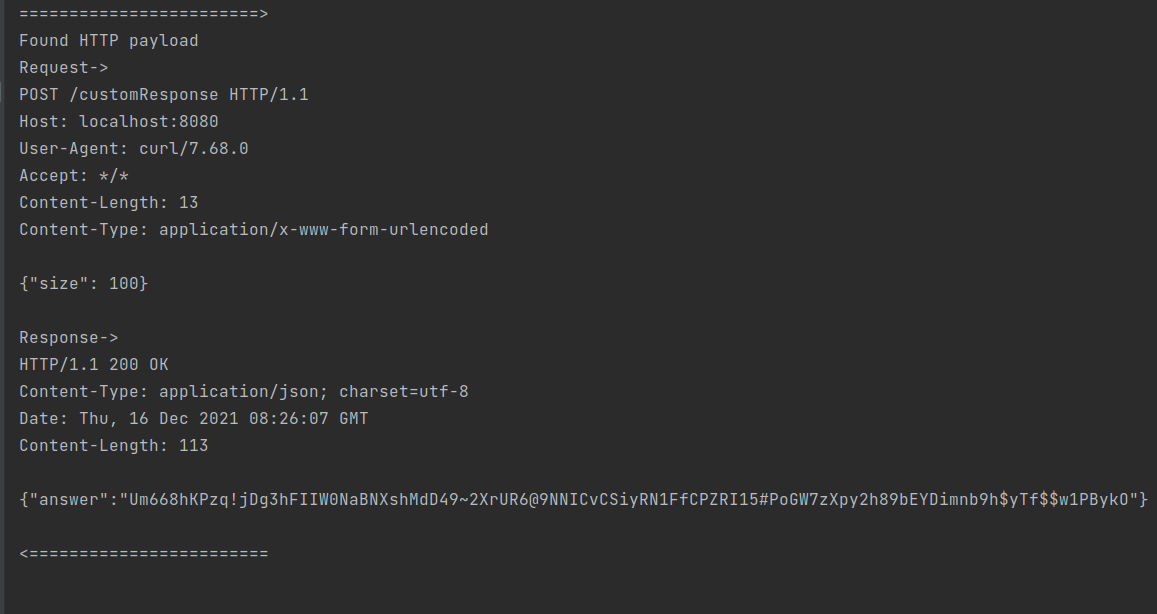This screenshot has width=1157, height=614.
Task: Click the HTTP/1.1 200 OK status line
Action: tap(94, 365)
